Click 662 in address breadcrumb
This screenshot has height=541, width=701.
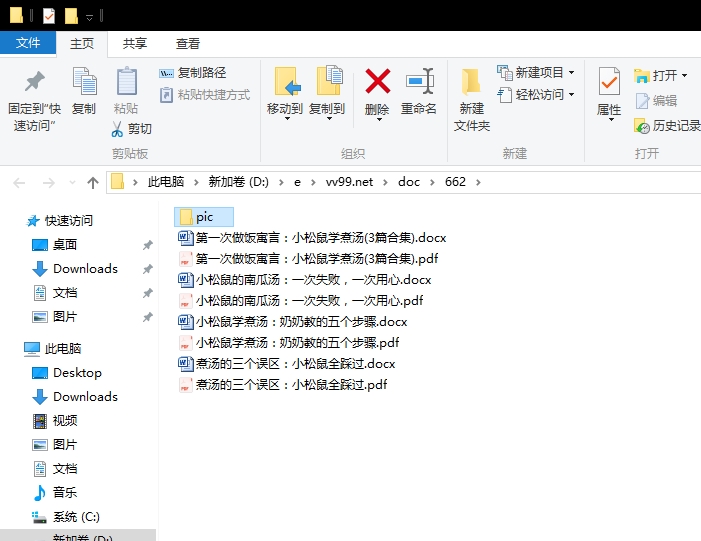pyautogui.click(x=455, y=182)
